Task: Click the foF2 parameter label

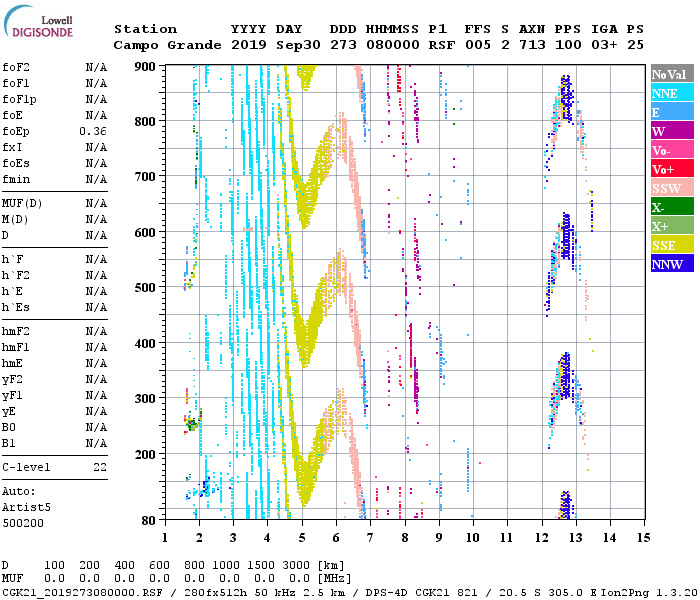Action: (16, 67)
